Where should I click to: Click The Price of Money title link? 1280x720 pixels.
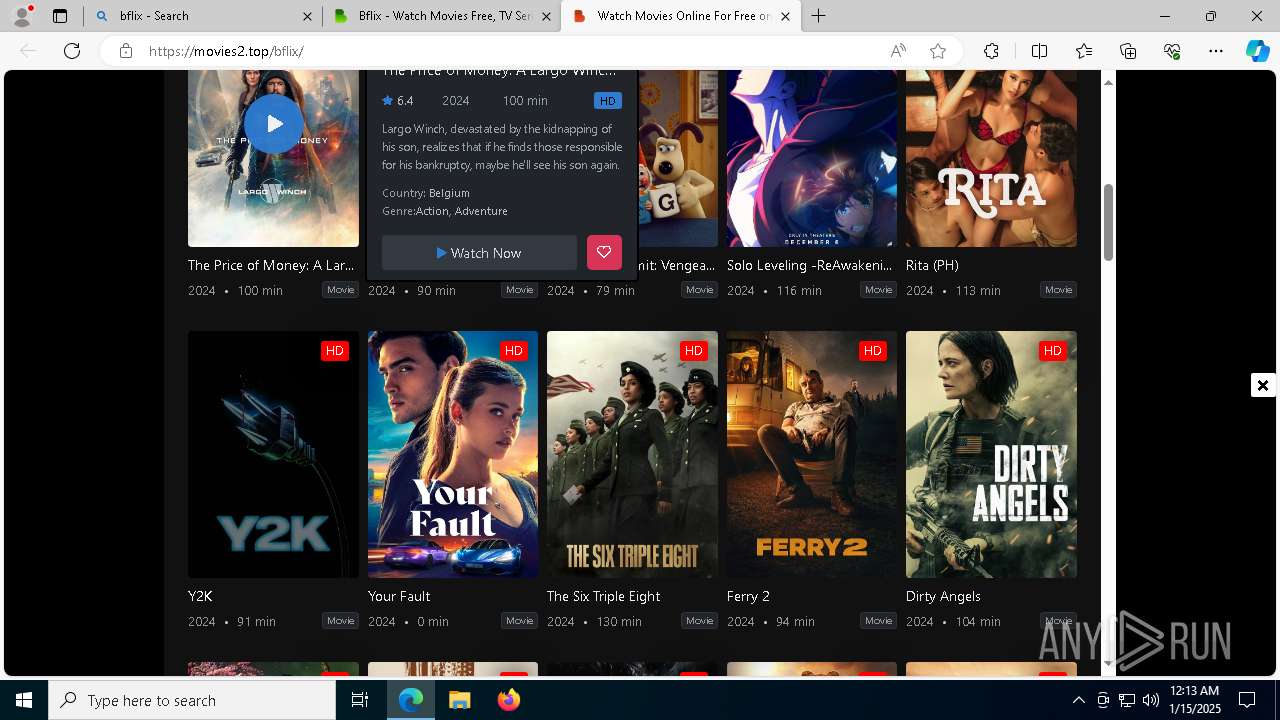(x=271, y=265)
